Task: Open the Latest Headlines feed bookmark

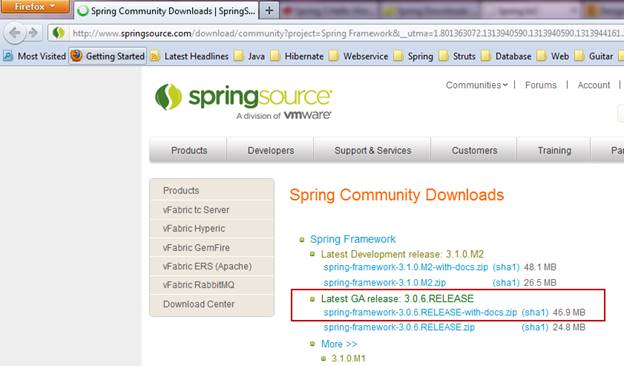Action: (189, 56)
